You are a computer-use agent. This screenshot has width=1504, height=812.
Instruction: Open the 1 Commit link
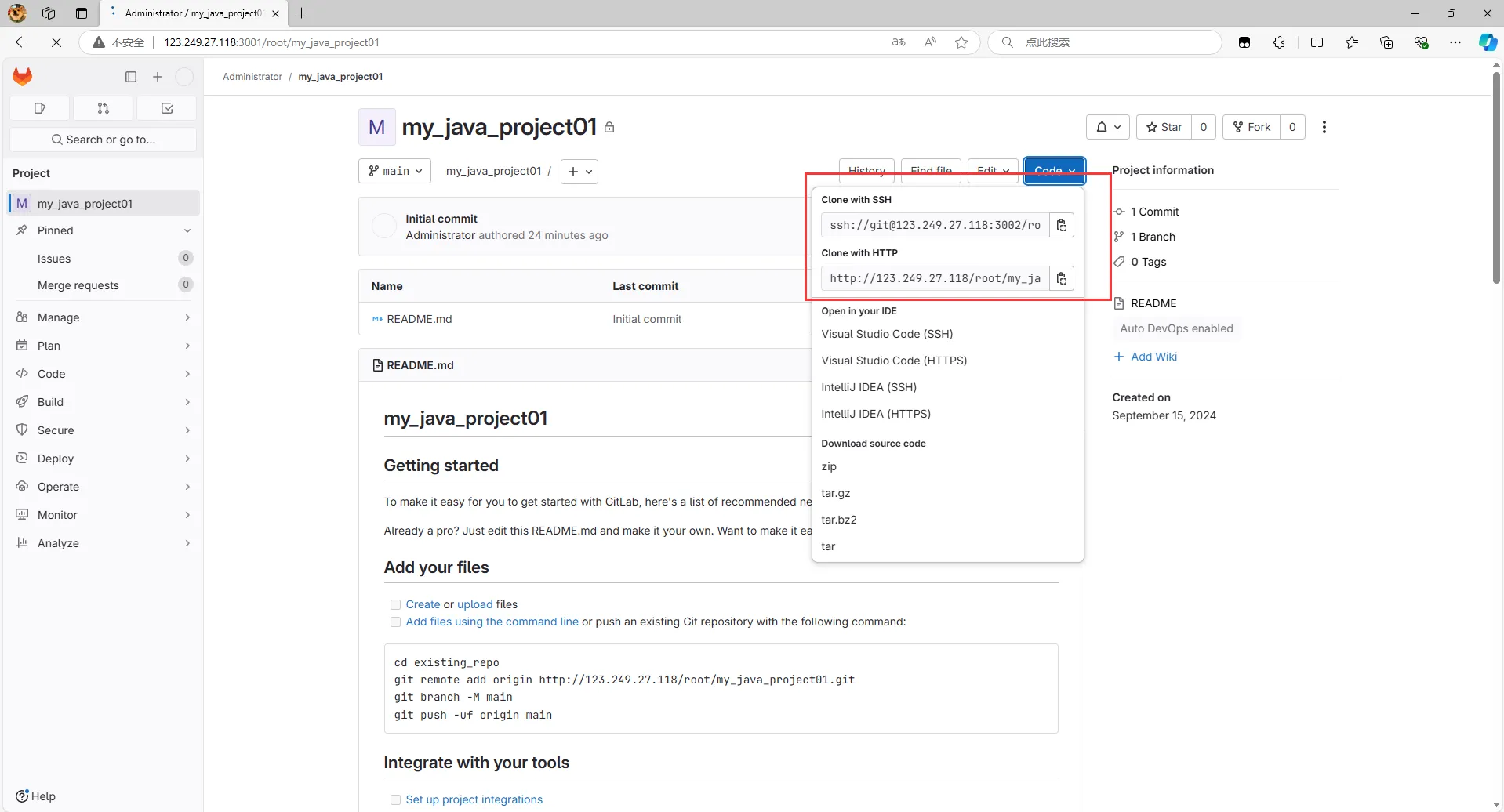(1154, 212)
